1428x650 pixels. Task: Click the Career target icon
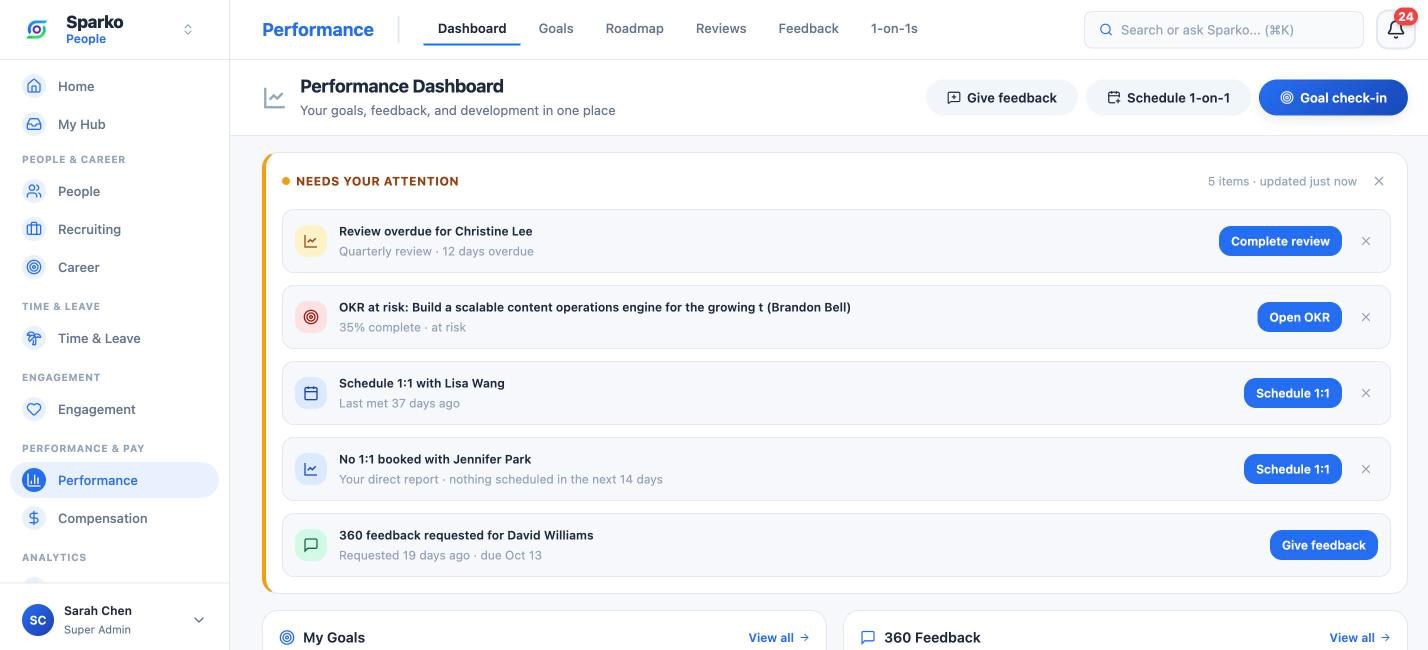34,267
